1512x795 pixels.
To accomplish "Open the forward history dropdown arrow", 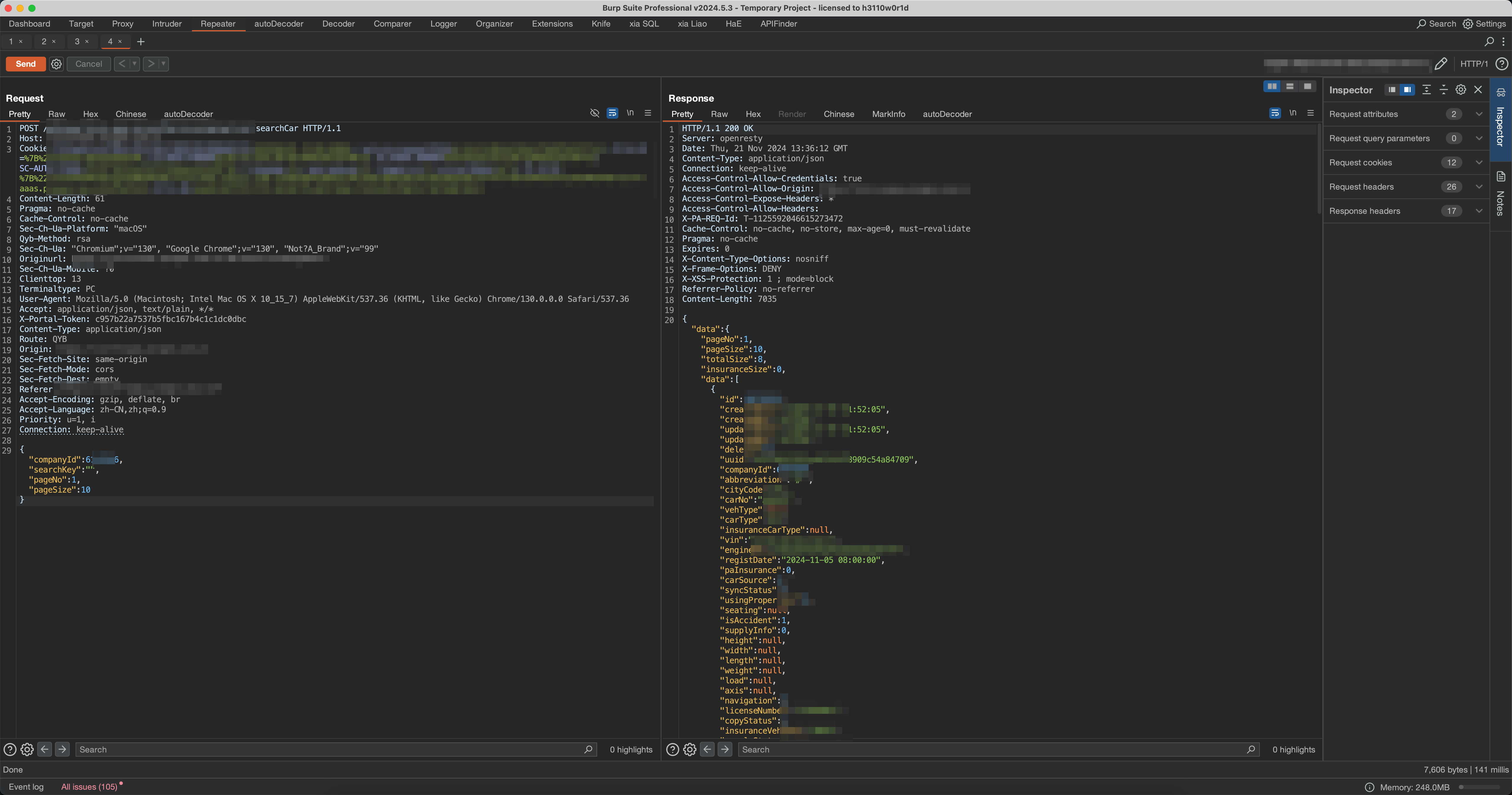I will 164,63.
